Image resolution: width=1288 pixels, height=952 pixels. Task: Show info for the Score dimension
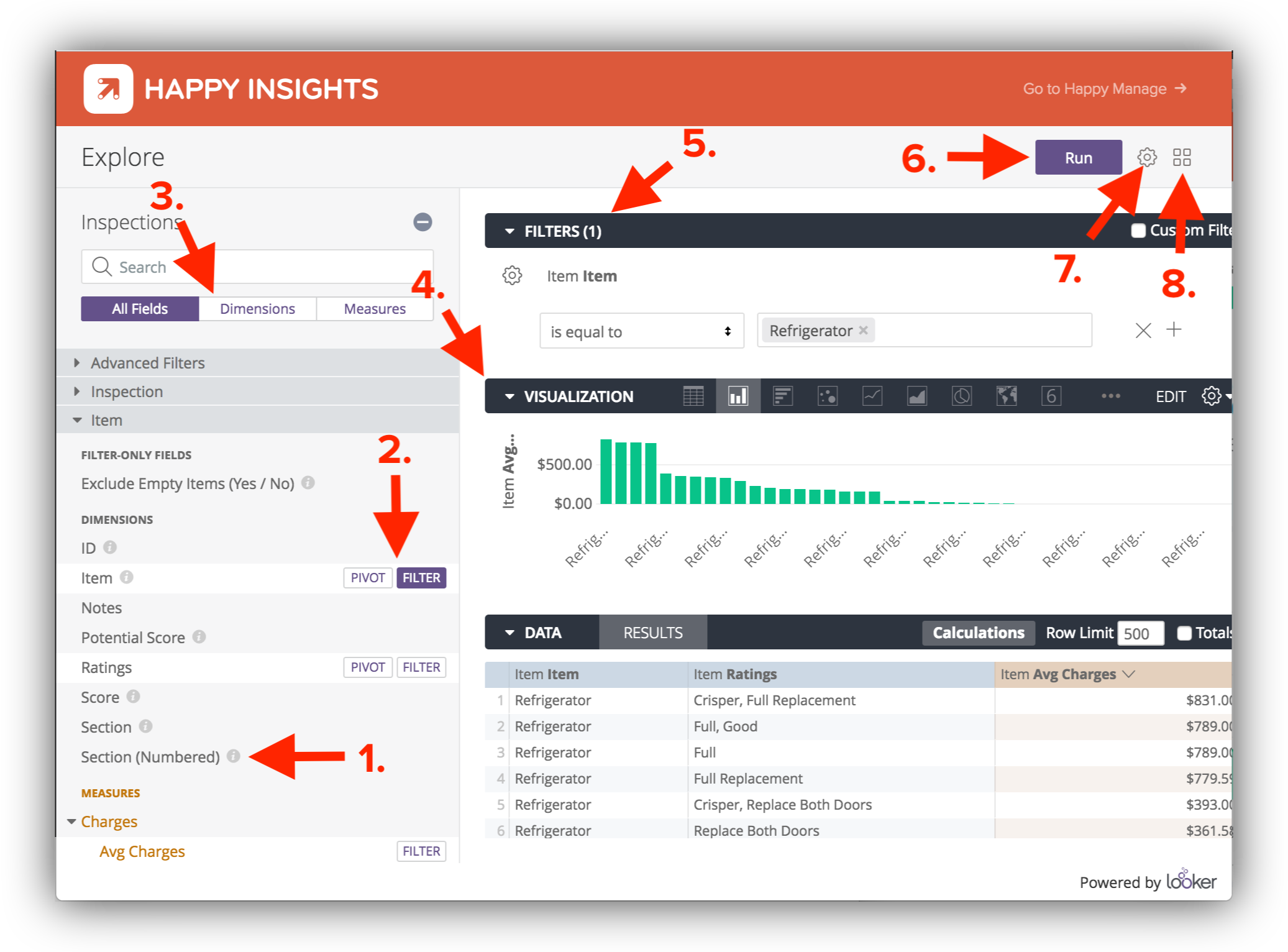(133, 696)
